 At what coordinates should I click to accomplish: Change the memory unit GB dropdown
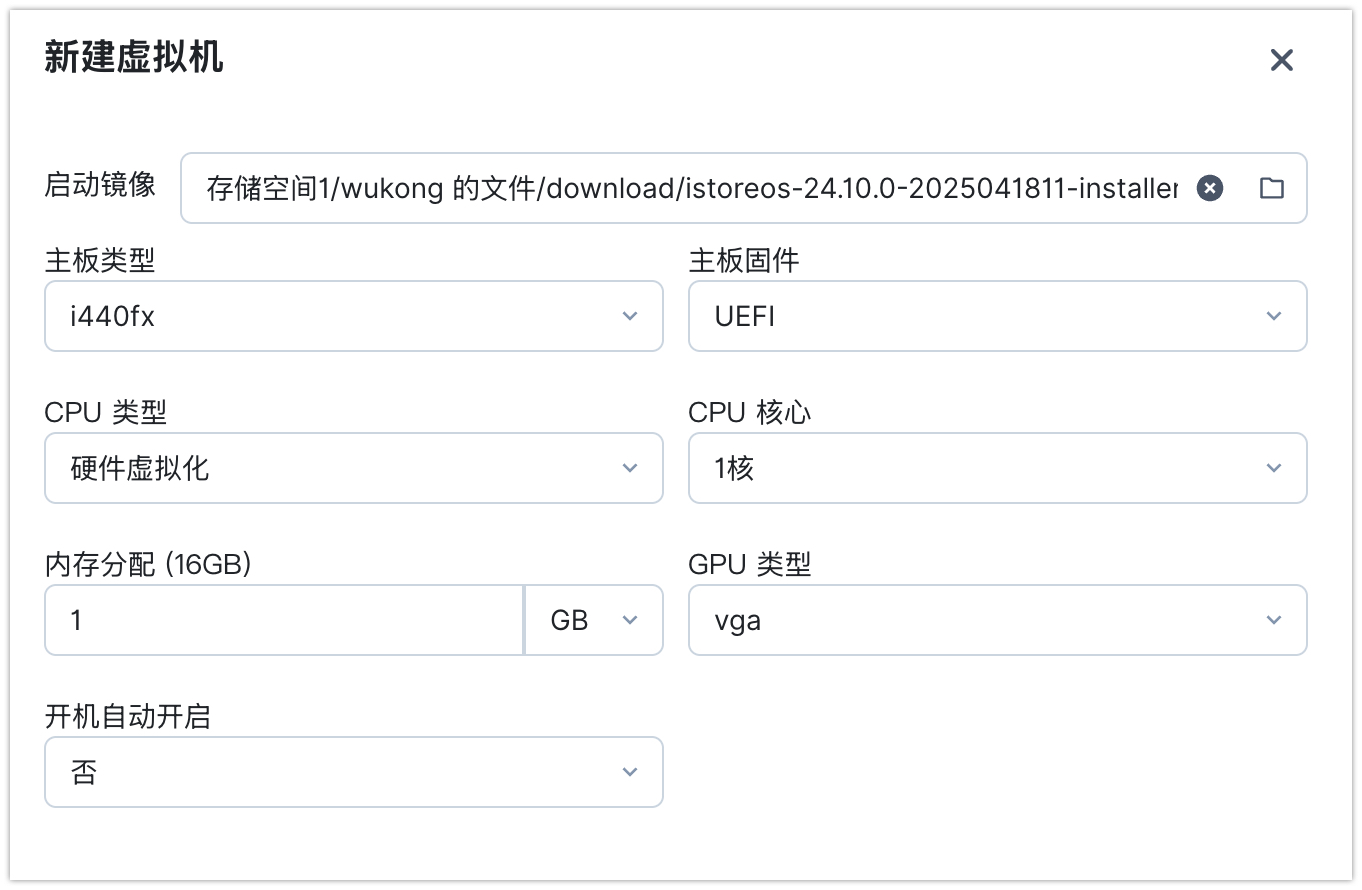593,620
